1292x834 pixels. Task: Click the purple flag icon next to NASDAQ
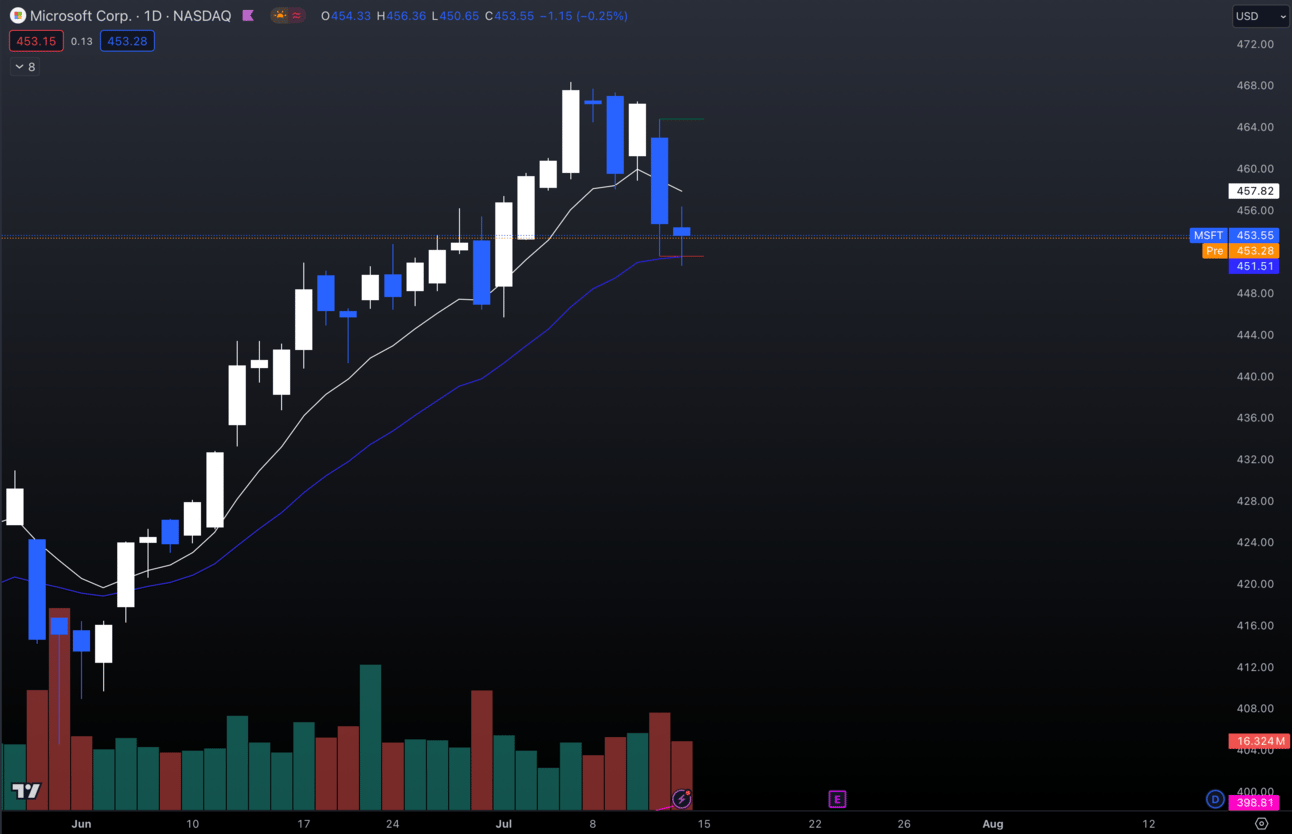[248, 16]
